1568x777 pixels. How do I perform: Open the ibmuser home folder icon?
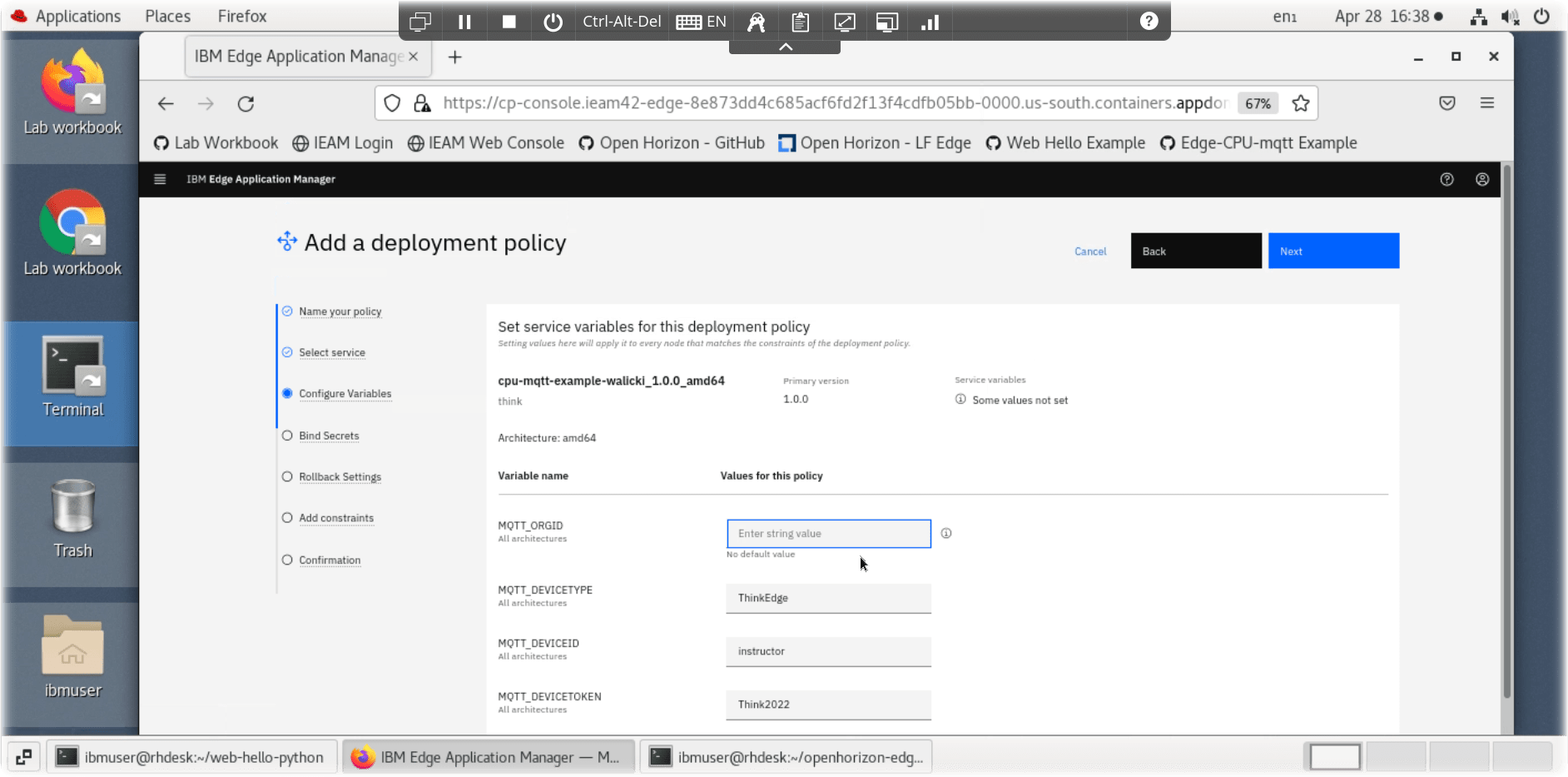pyautogui.click(x=72, y=656)
